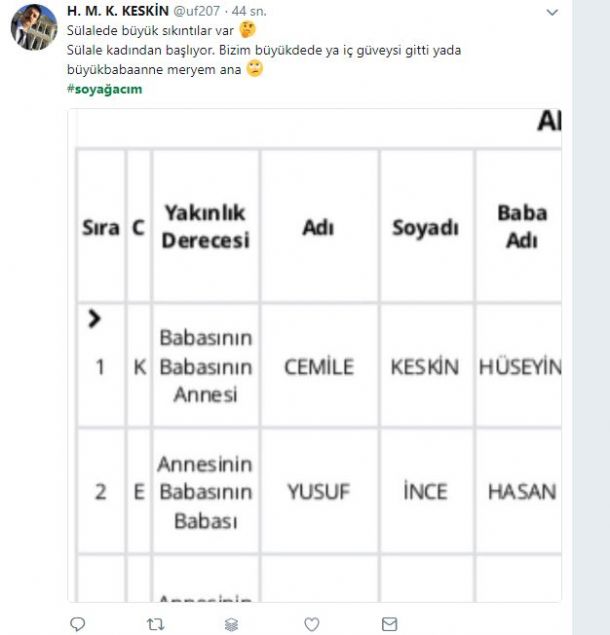The height and width of the screenshot is (635, 610).
Task: Open the author's profile picture
Action: (x=33, y=27)
